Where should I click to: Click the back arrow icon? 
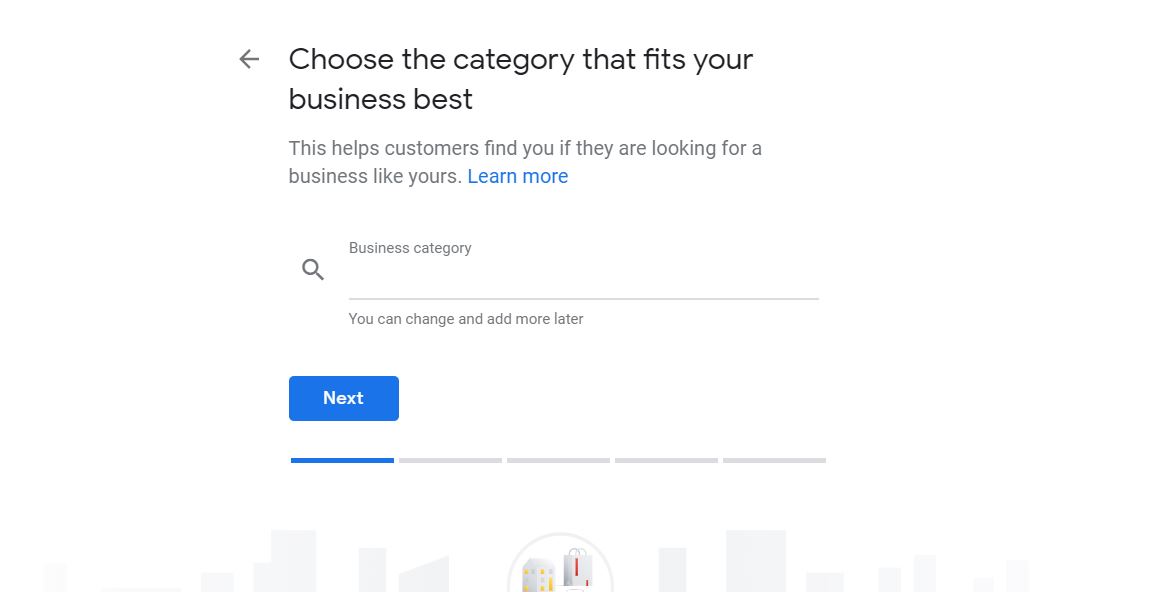248,59
